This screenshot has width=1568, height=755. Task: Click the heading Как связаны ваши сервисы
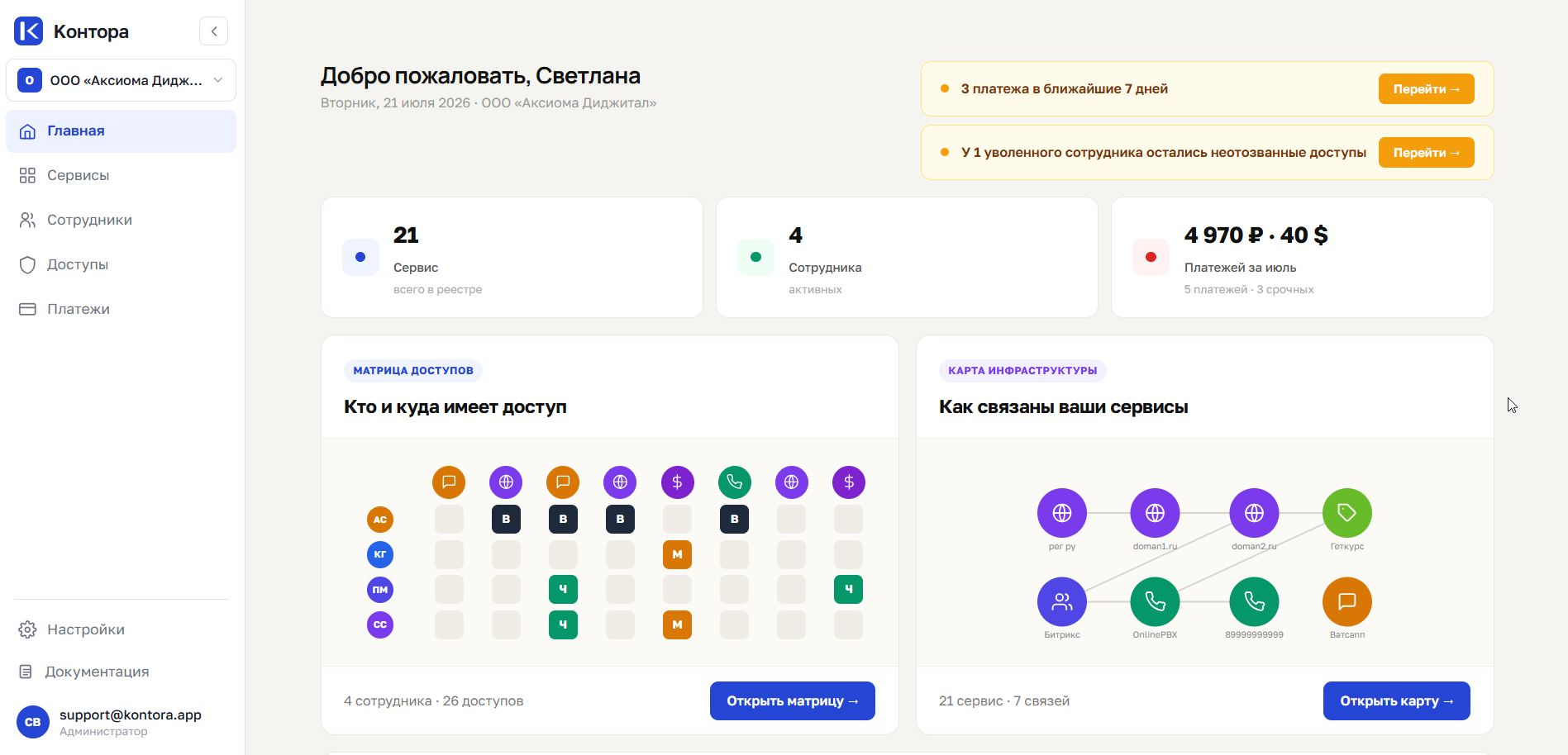click(1064, 407)
